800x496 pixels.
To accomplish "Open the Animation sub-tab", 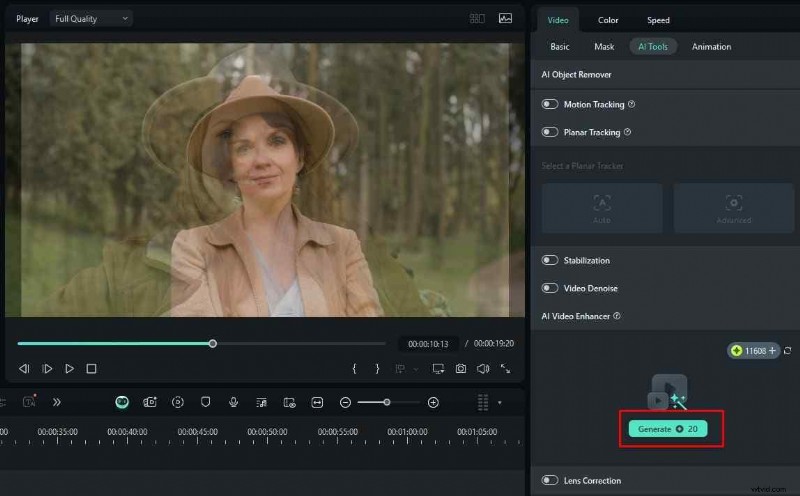I will [x=711, y=47].
